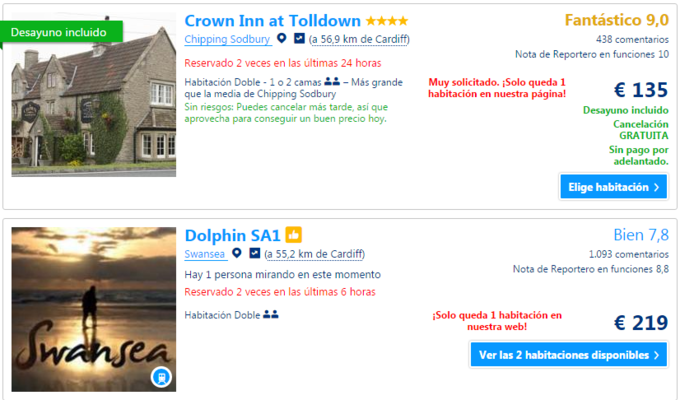
Task: Follow the Swansea location link
Action: tap(204, 253)
